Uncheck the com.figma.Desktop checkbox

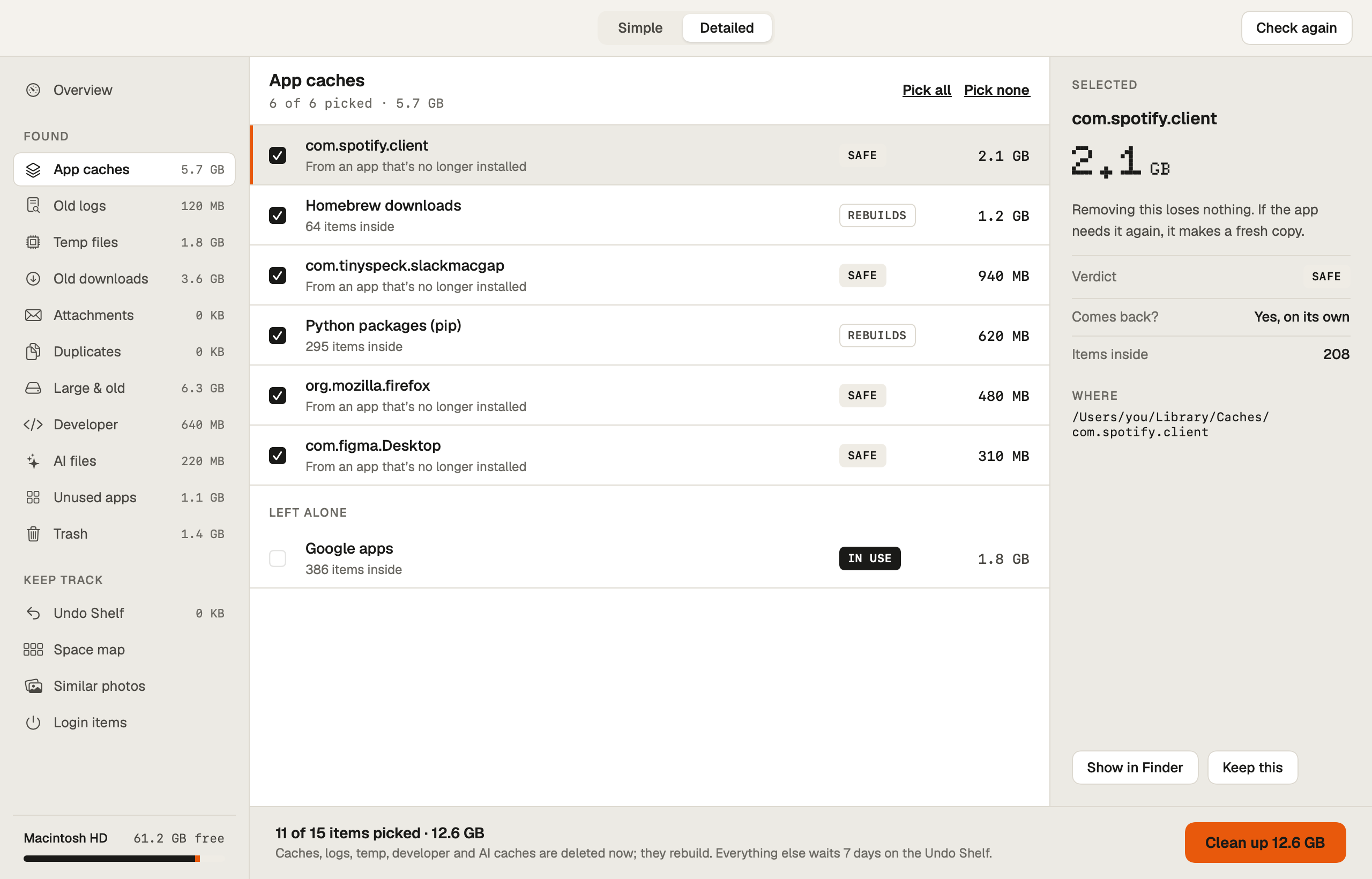pyautogui.click(x=278, y=456)
